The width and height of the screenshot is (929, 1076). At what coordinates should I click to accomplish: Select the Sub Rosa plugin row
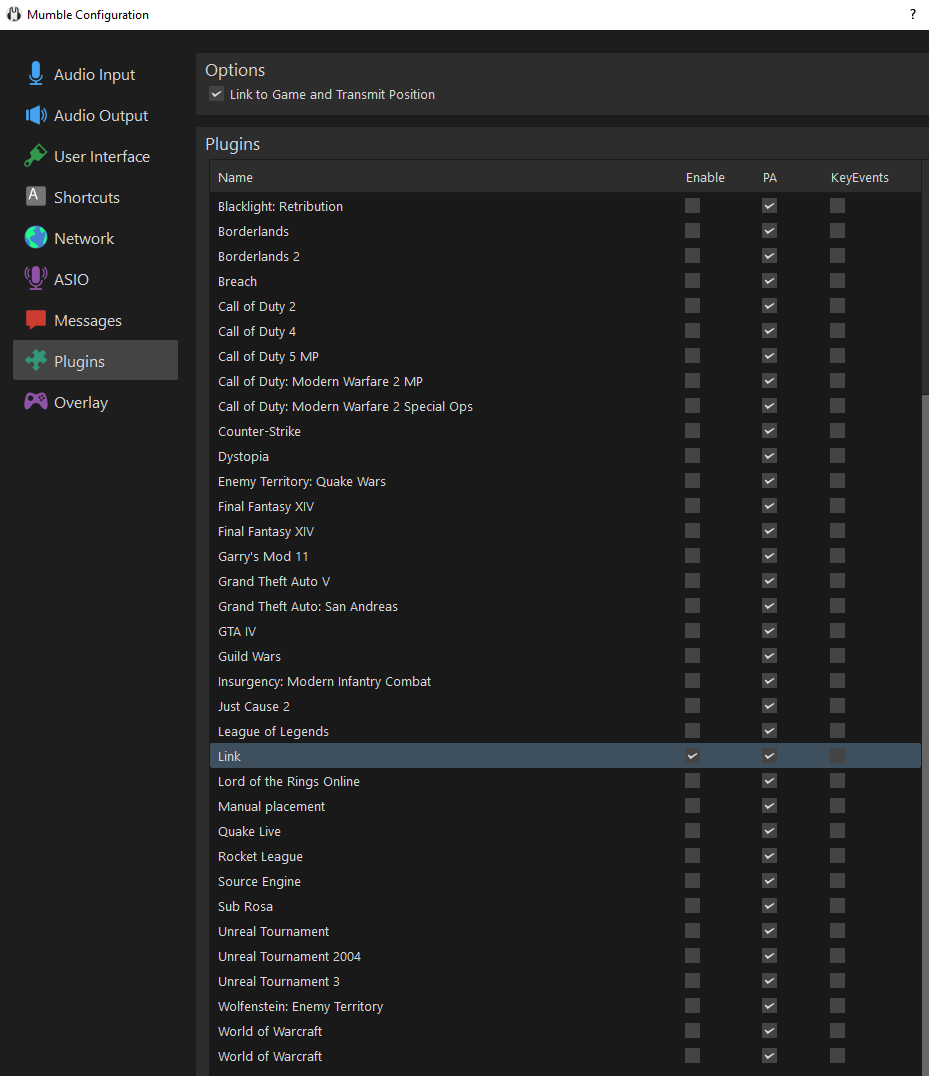click(565, 906)
